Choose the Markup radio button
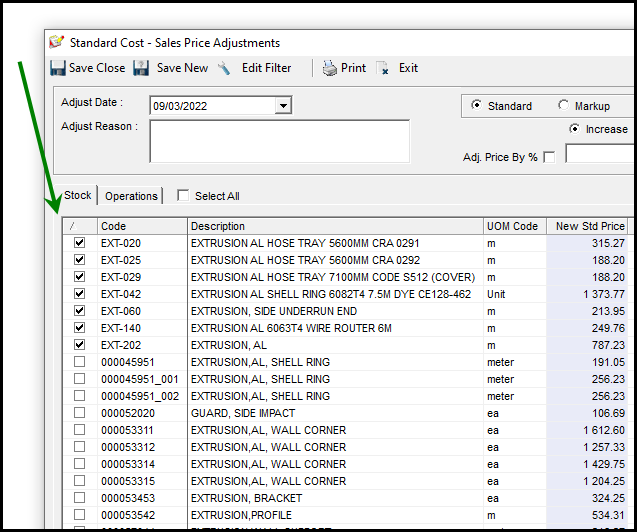This screenshot has height=532, width=637. coord(562,106)
